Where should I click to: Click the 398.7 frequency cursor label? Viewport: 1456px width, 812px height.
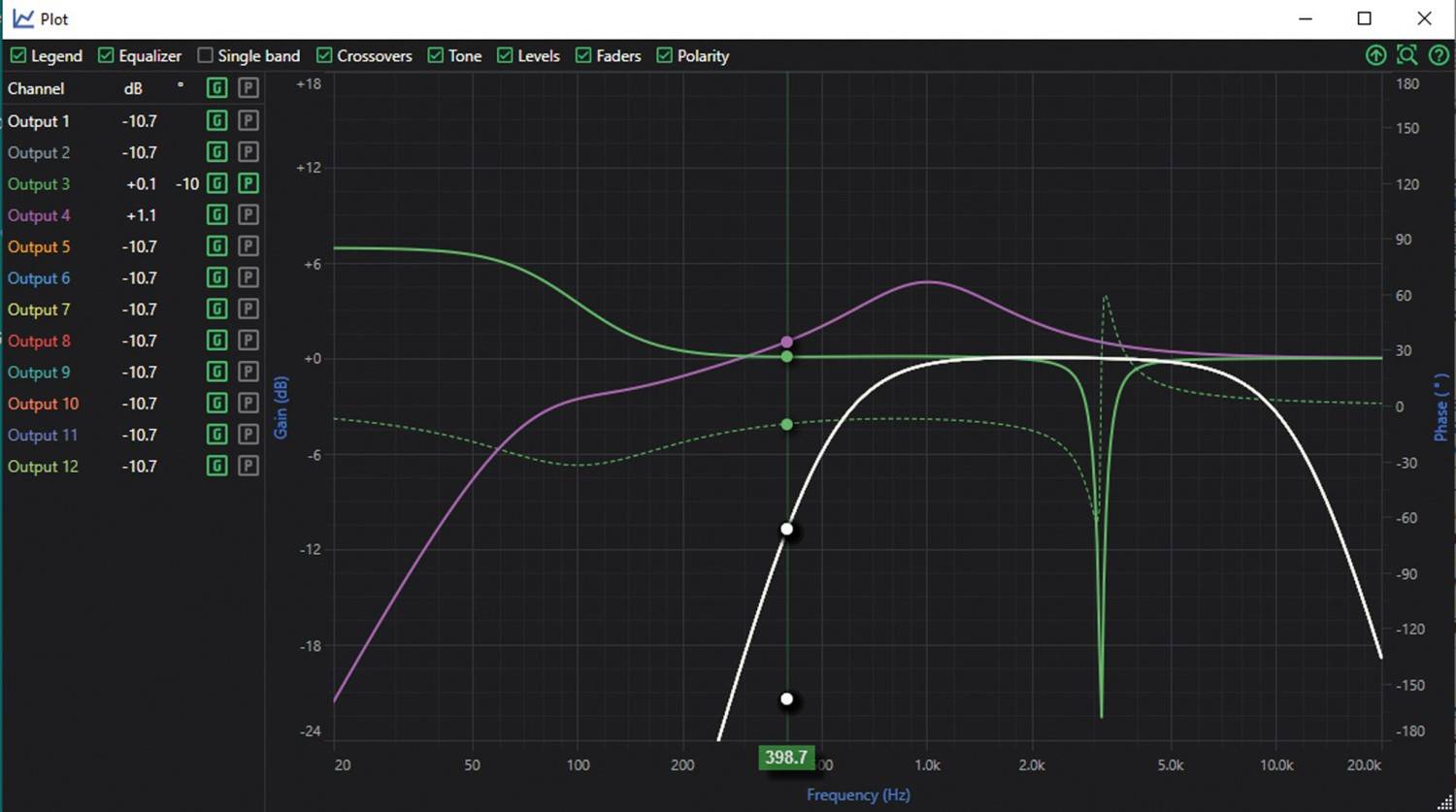786,757
